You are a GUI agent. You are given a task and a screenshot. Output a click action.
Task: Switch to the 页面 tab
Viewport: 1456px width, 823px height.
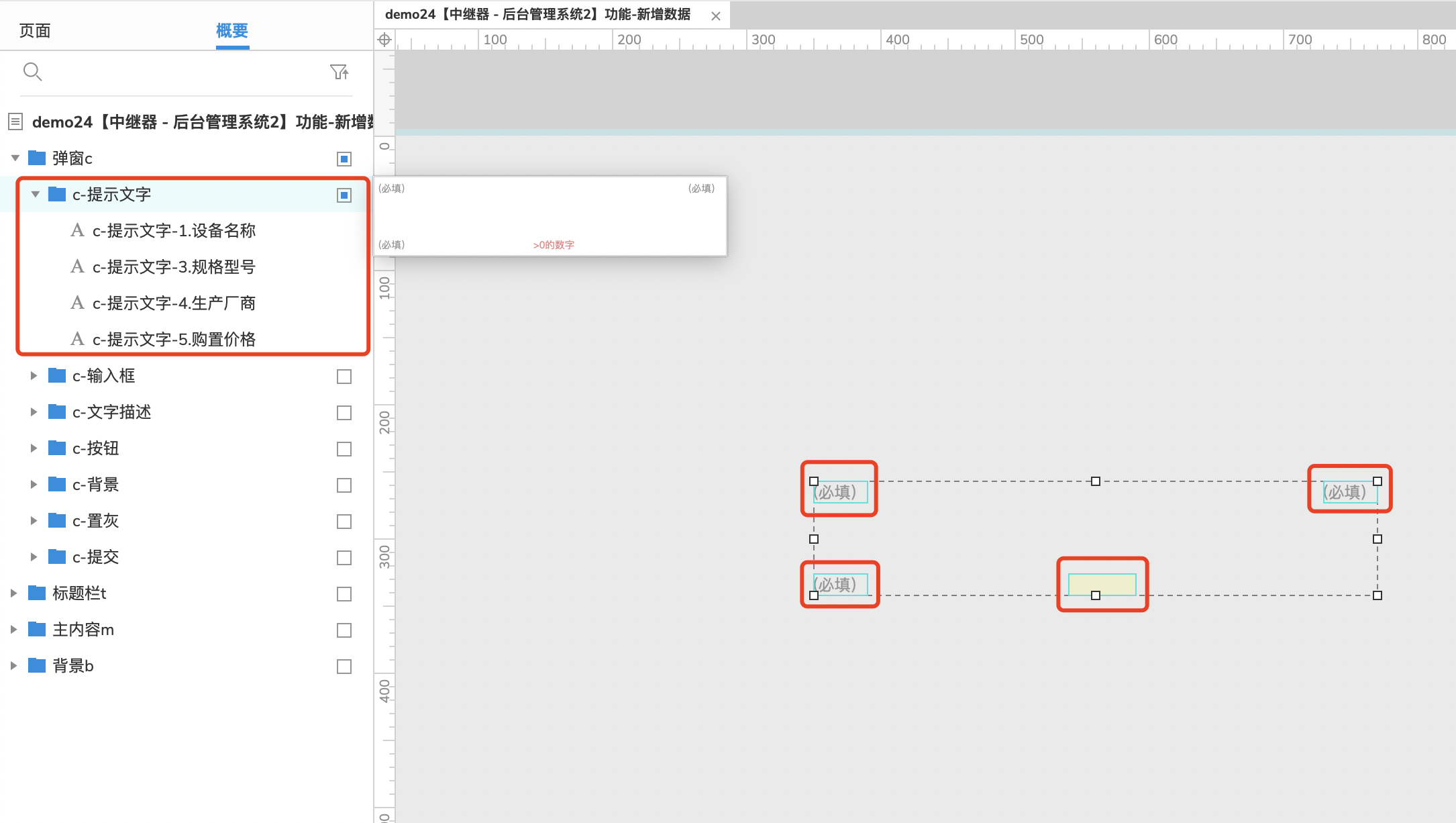pos(35,31)
